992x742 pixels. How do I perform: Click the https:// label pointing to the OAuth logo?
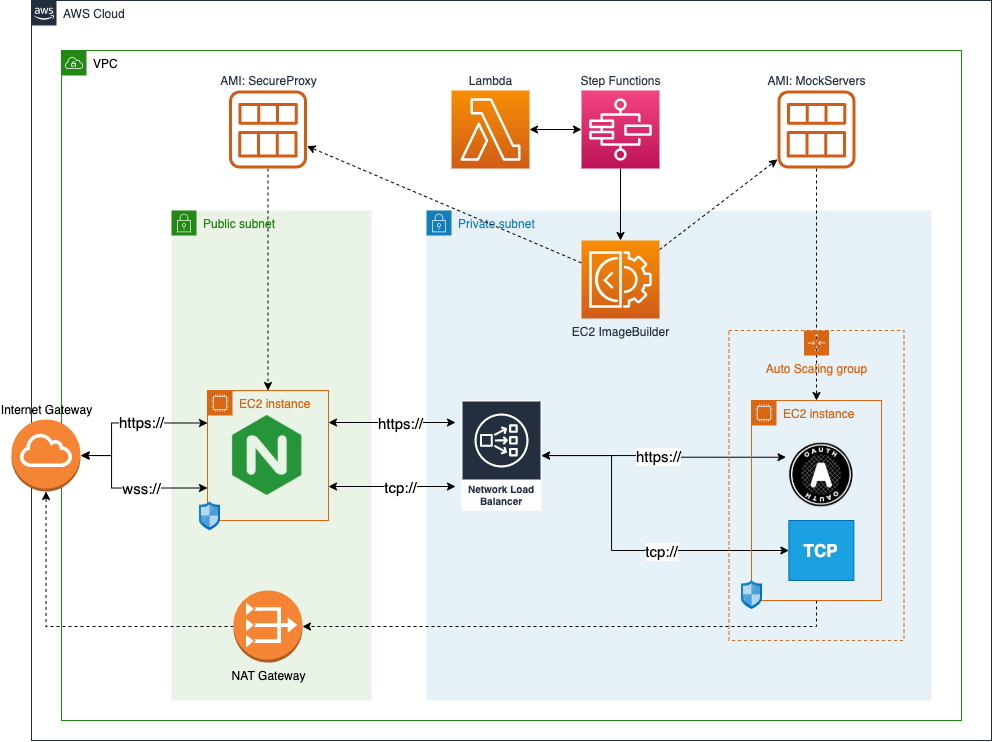(x=659, y=457)
